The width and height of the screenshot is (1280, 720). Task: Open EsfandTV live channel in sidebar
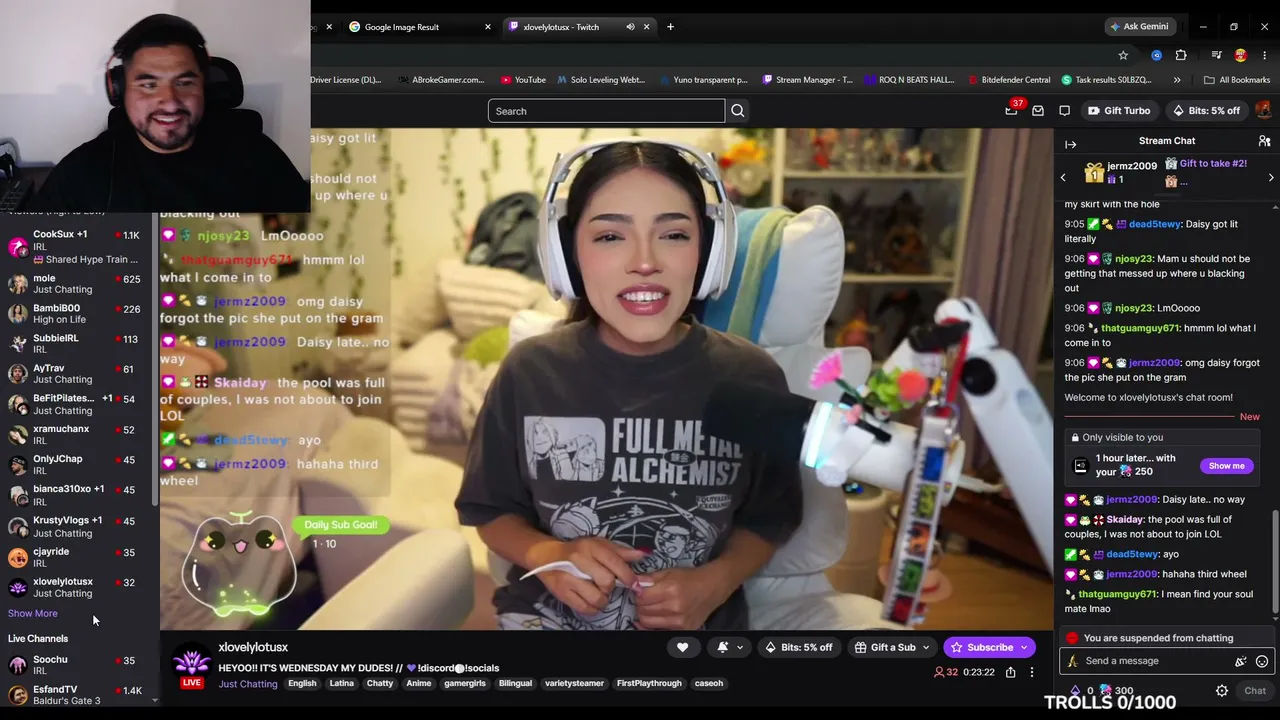pyautogui.click(x=79, y=695)
